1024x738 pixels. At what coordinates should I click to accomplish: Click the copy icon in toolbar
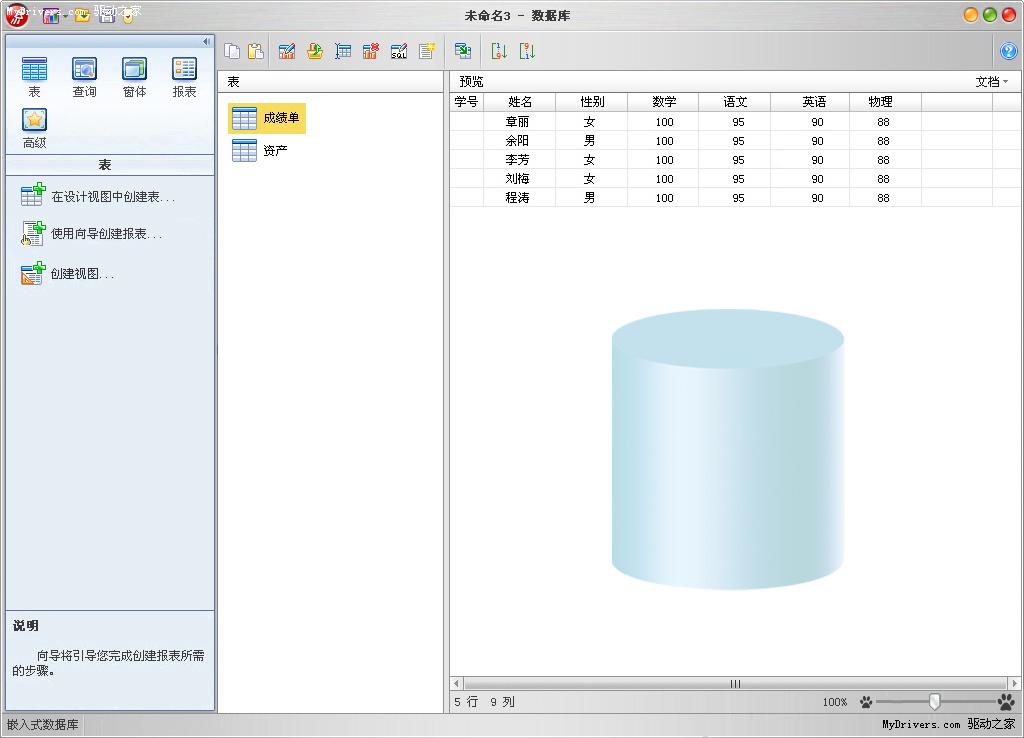click(232, 51)
